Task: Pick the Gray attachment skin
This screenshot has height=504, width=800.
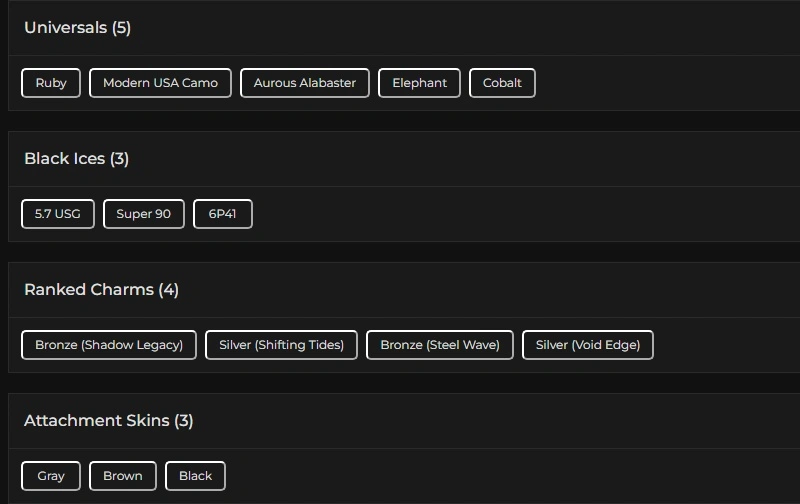Action: pos(51,476)
